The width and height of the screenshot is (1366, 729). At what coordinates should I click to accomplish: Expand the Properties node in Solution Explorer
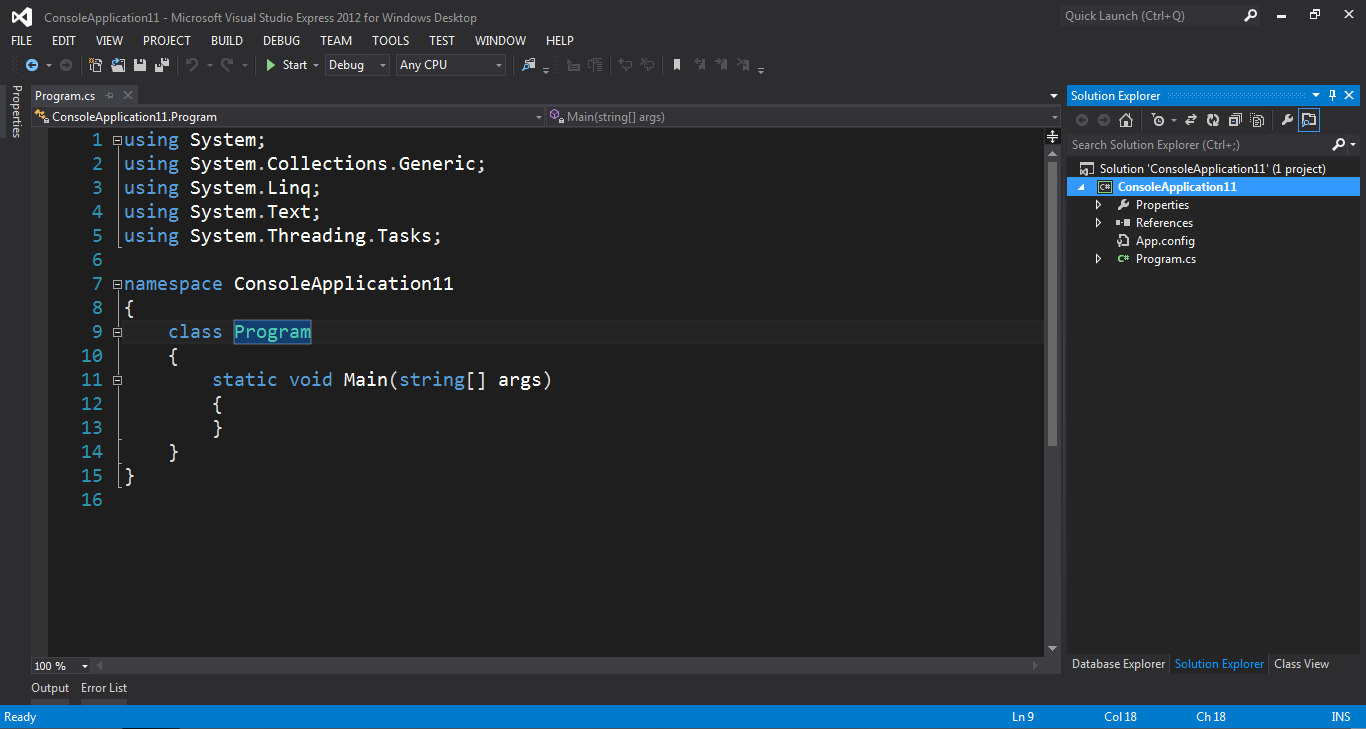click(1098, 205)
